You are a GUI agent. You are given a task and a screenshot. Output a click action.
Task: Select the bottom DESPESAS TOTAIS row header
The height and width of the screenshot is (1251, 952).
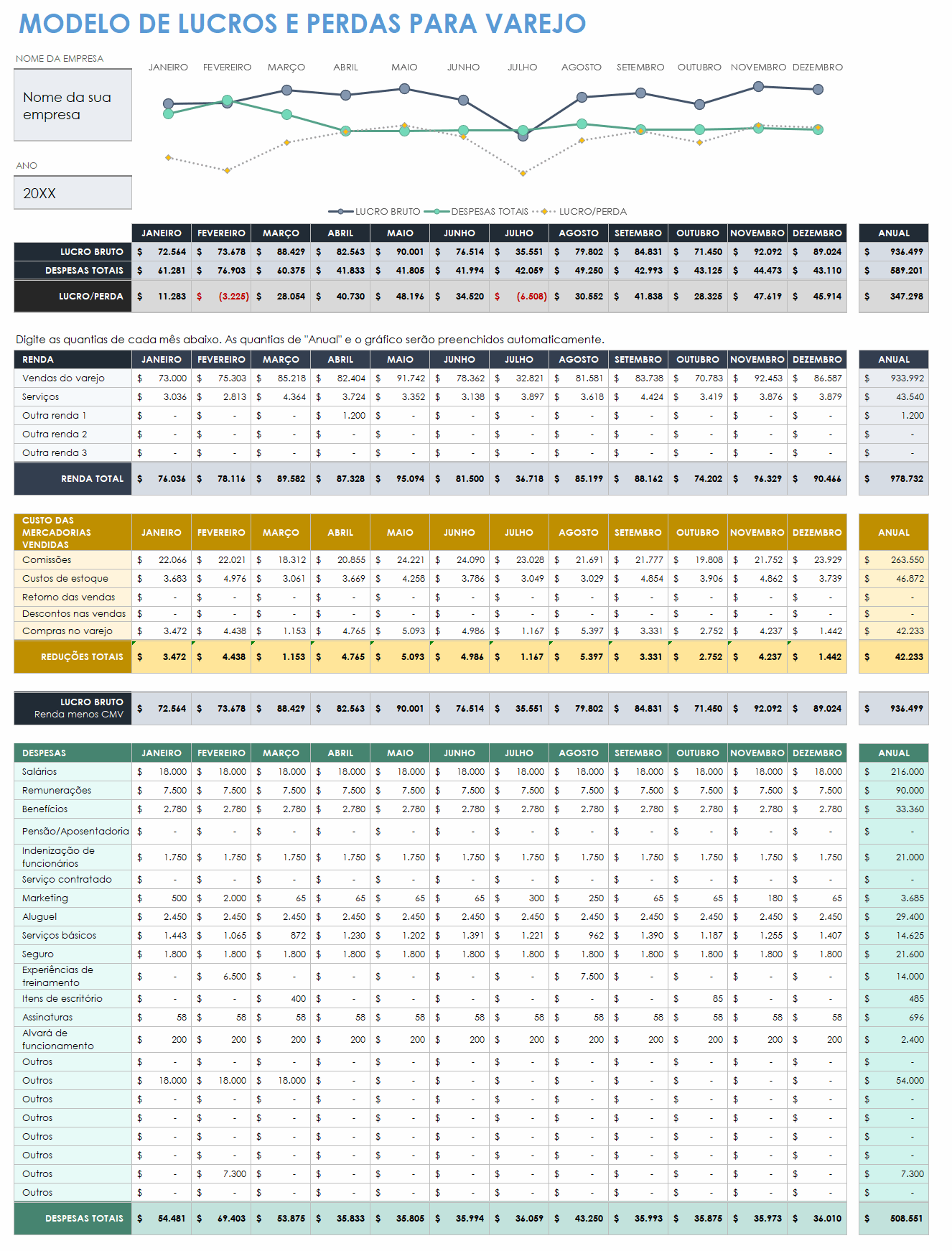coord(73,1219)
